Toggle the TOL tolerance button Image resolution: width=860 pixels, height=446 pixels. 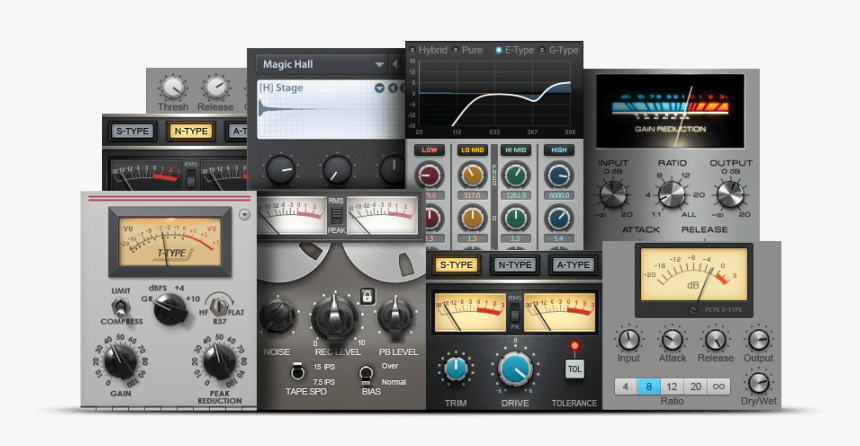574,369
